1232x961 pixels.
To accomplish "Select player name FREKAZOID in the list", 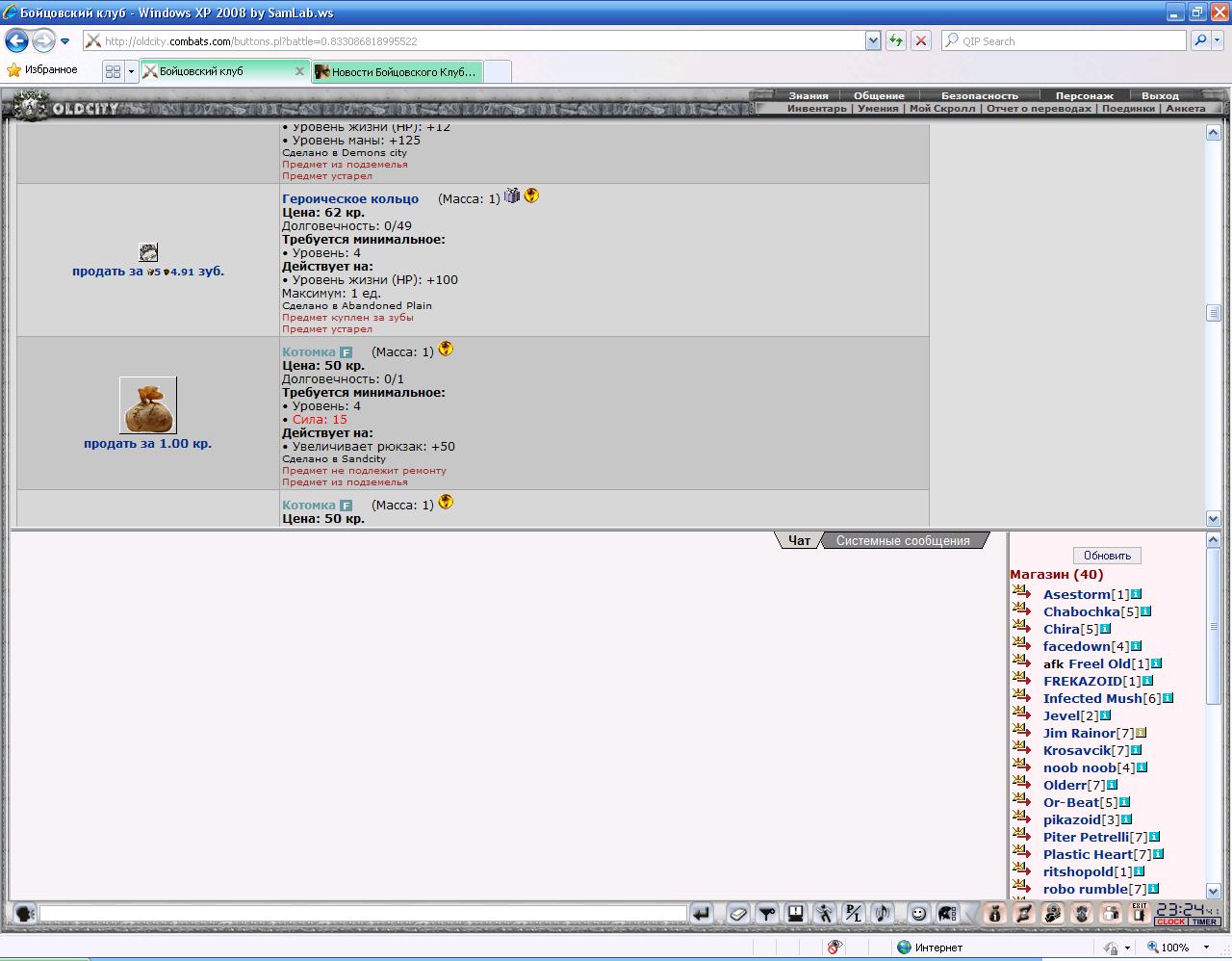I will [1082, 681].
